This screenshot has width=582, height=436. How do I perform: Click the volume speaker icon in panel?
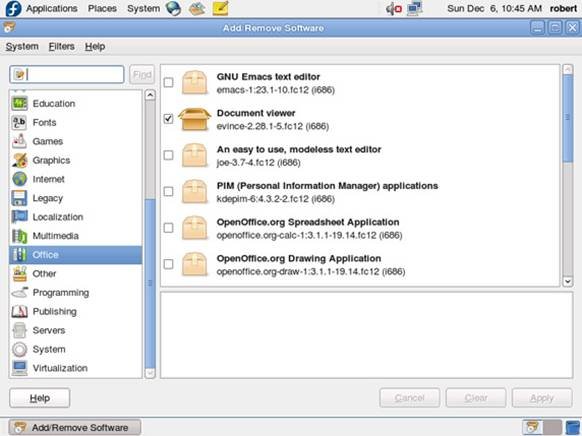pos(393,9)
